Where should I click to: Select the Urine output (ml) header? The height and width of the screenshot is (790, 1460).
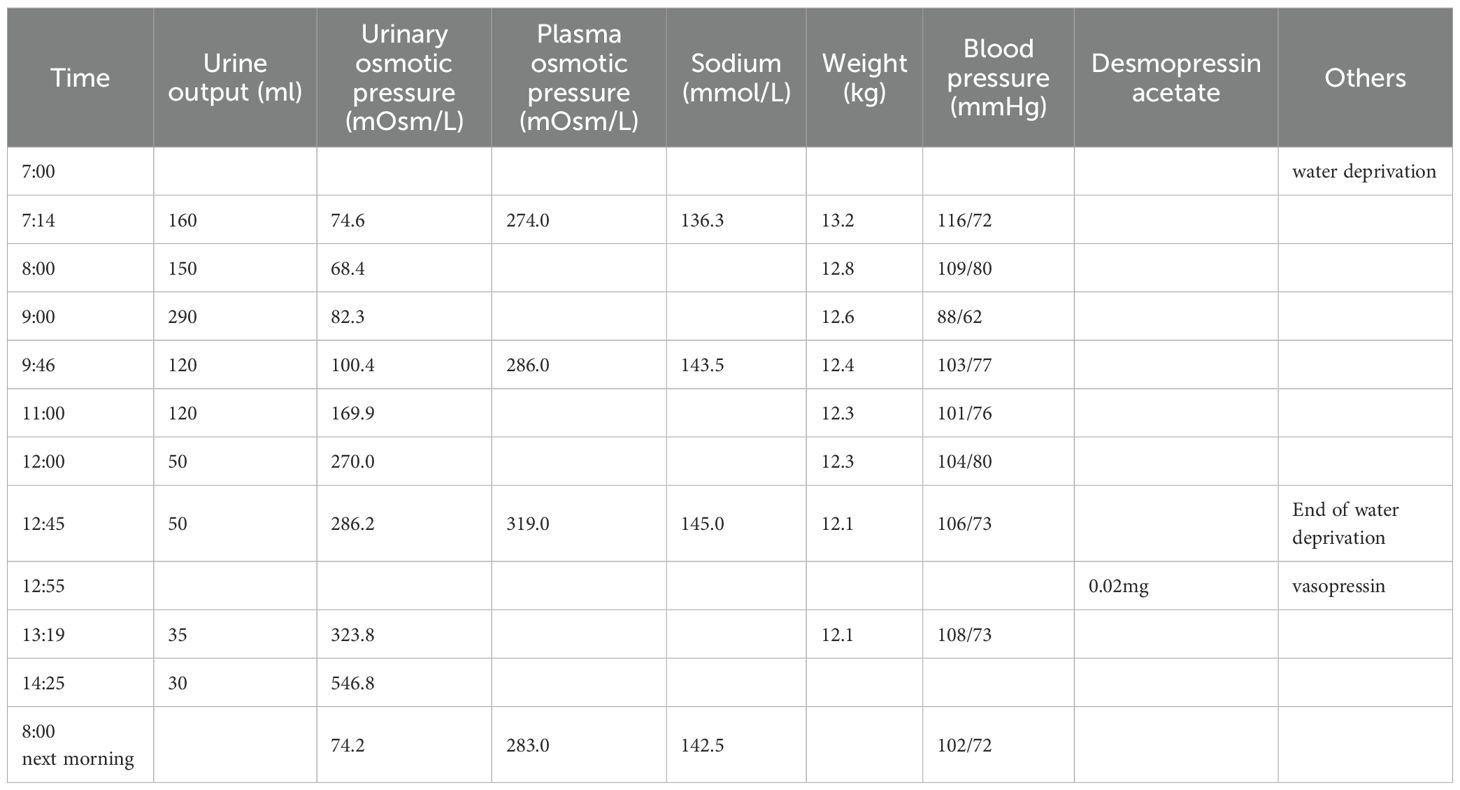pyautogui.click(x=235, y=78)
